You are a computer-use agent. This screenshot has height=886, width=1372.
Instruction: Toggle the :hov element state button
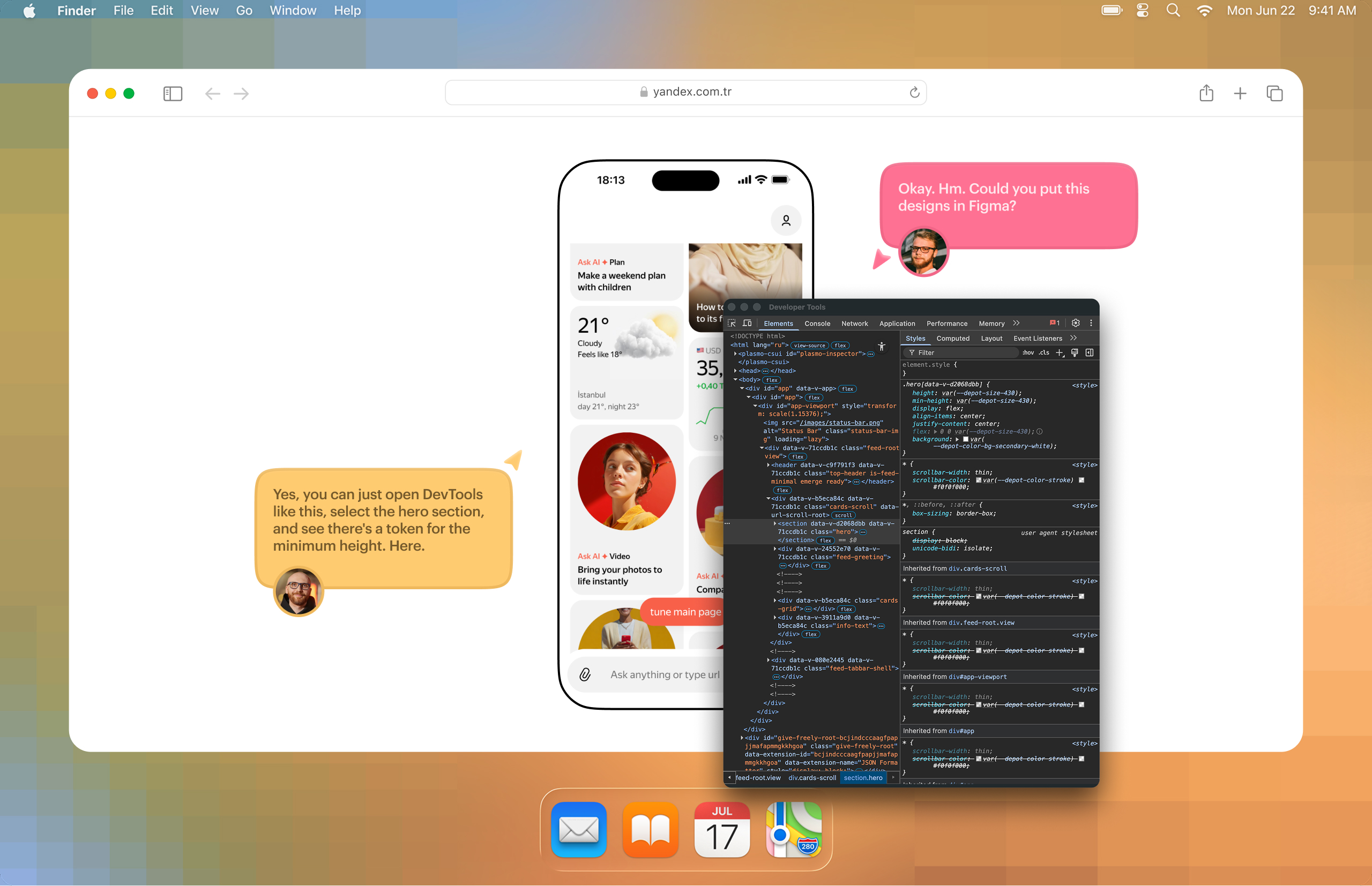coord(1028,352)
